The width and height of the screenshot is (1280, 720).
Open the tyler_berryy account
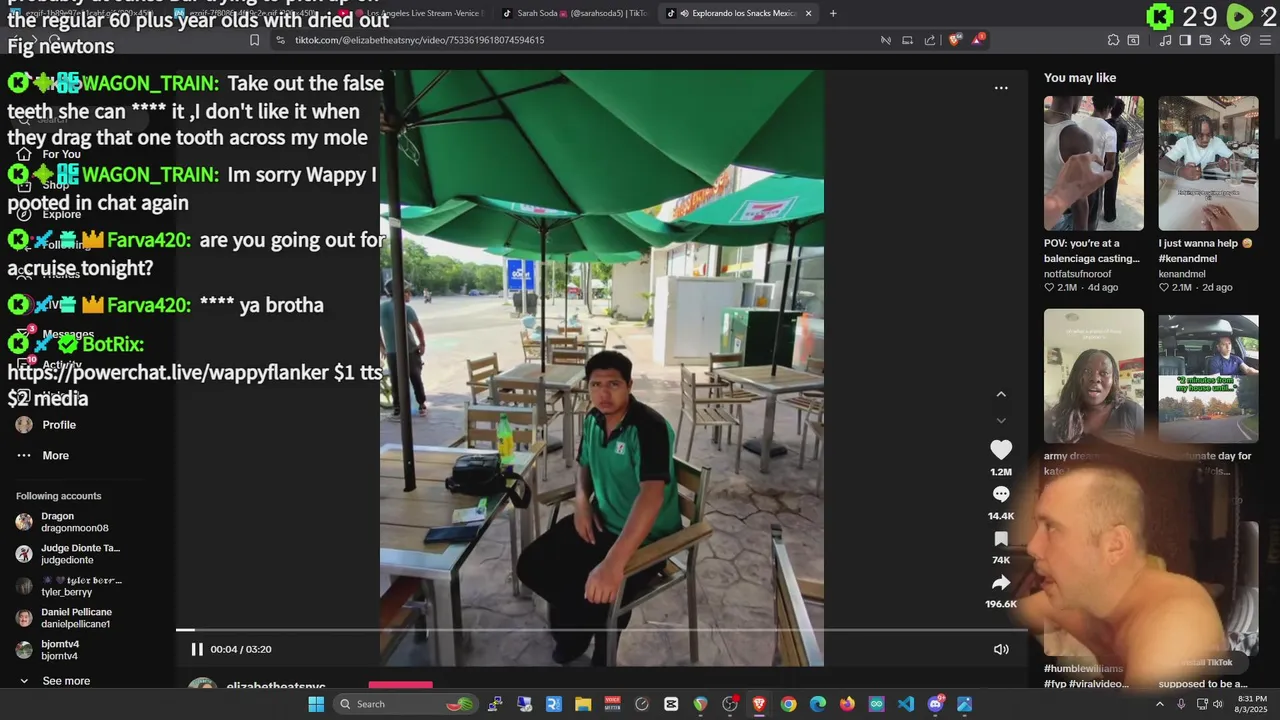click(80, 586)
